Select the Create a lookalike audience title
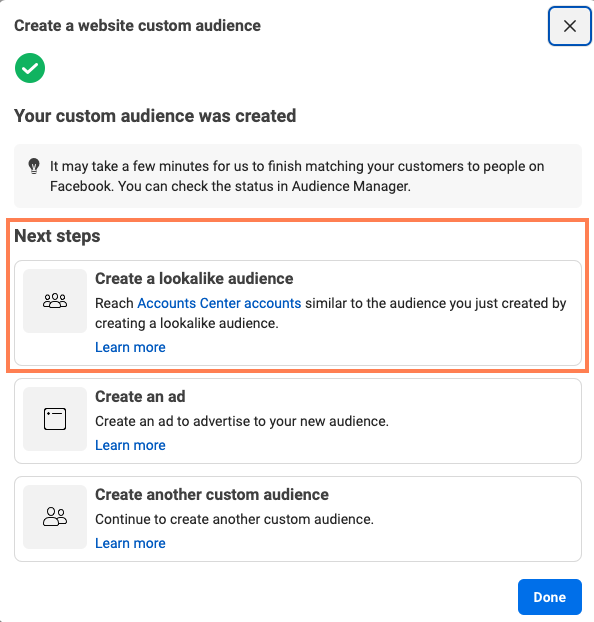The width and height of the screenshot is (594, 622). coord(194,278)
